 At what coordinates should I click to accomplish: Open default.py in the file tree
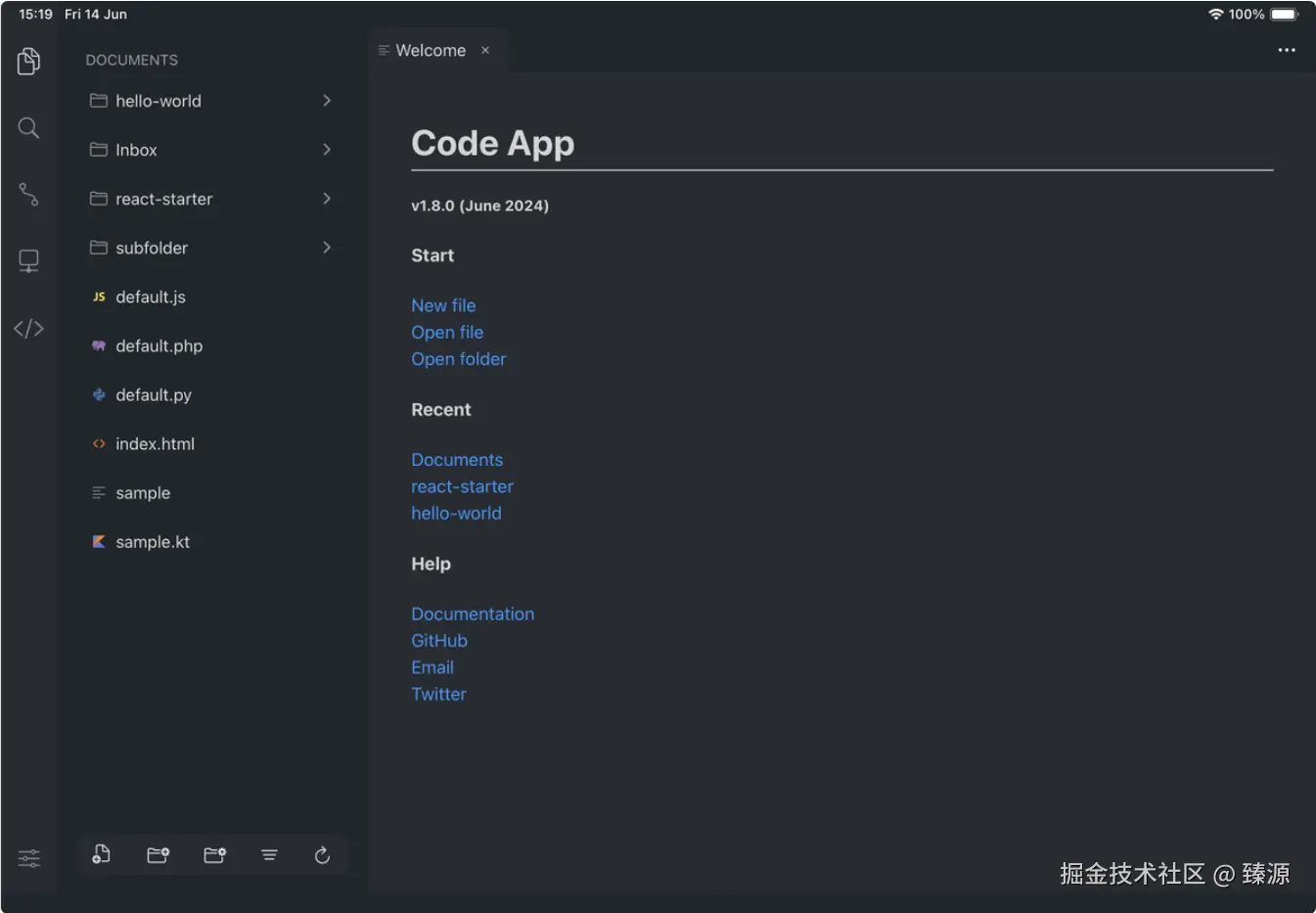coord(154,395)
